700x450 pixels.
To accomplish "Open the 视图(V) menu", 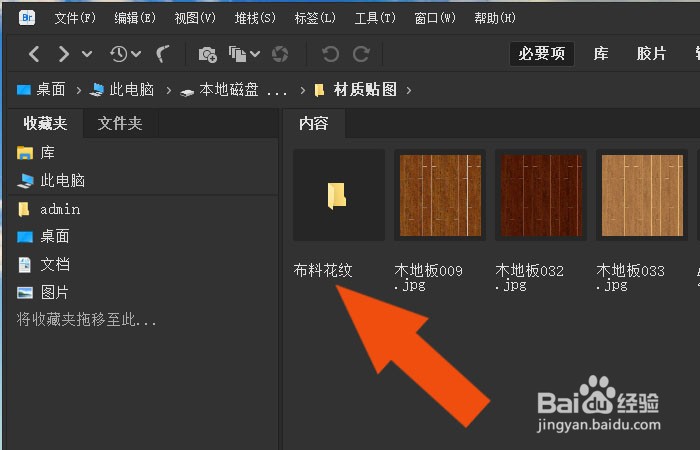I will click(x=195, y=18).
